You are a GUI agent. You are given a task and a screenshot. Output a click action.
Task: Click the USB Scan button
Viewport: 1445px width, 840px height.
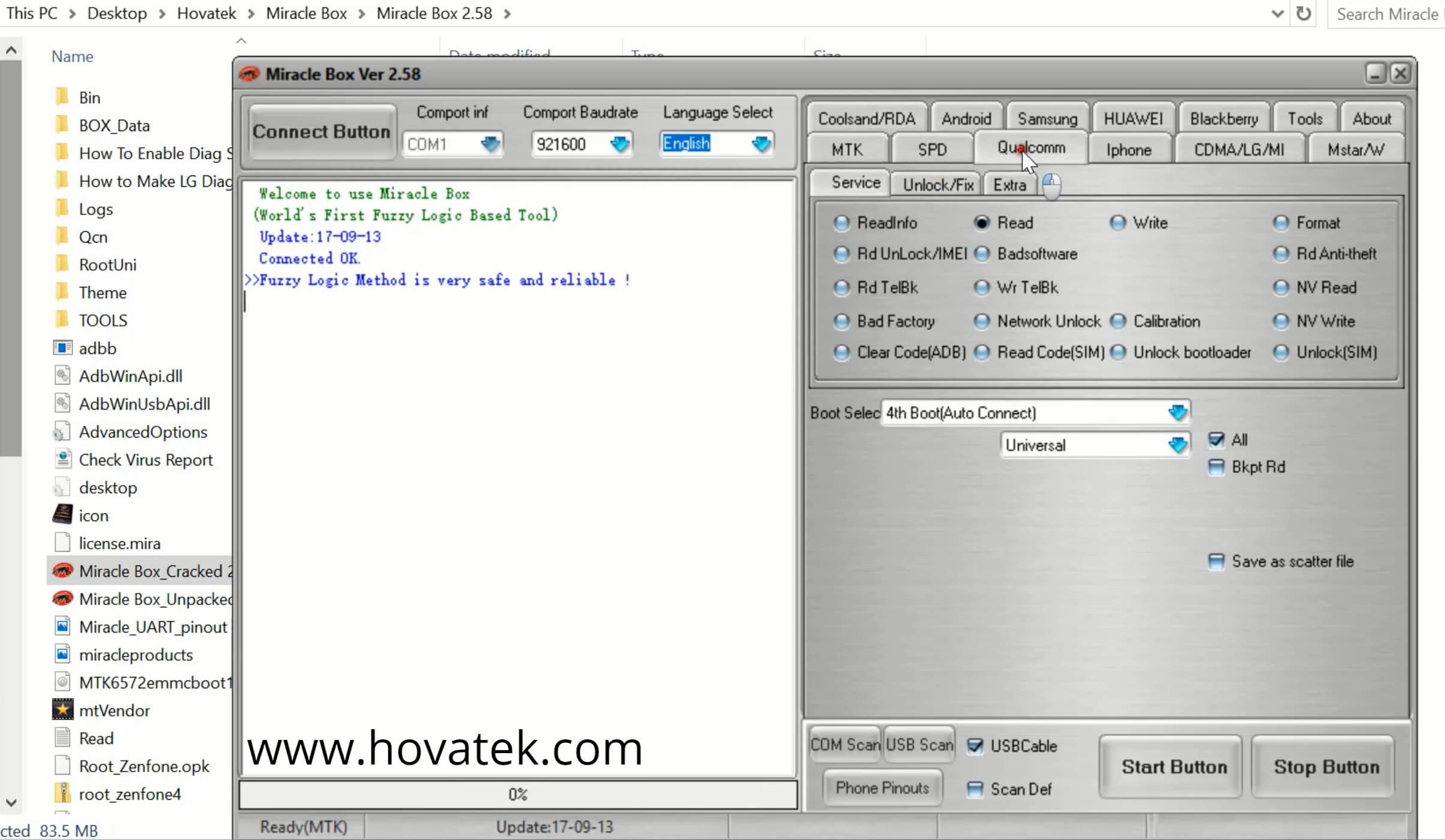pyautogui.click(x=920, y=745)
